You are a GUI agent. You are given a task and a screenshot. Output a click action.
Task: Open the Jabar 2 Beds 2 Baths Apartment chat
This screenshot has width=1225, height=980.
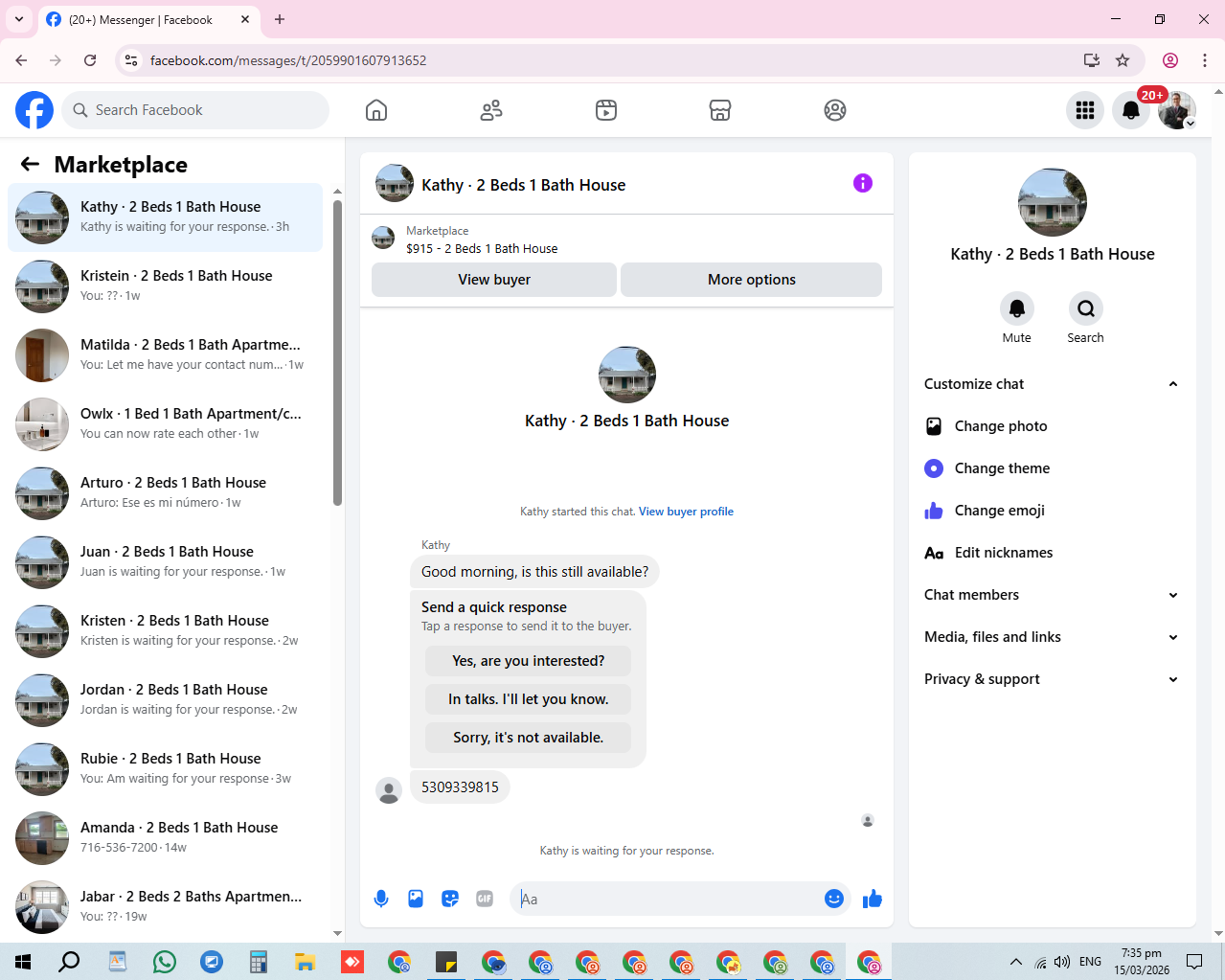pos(166,907)
